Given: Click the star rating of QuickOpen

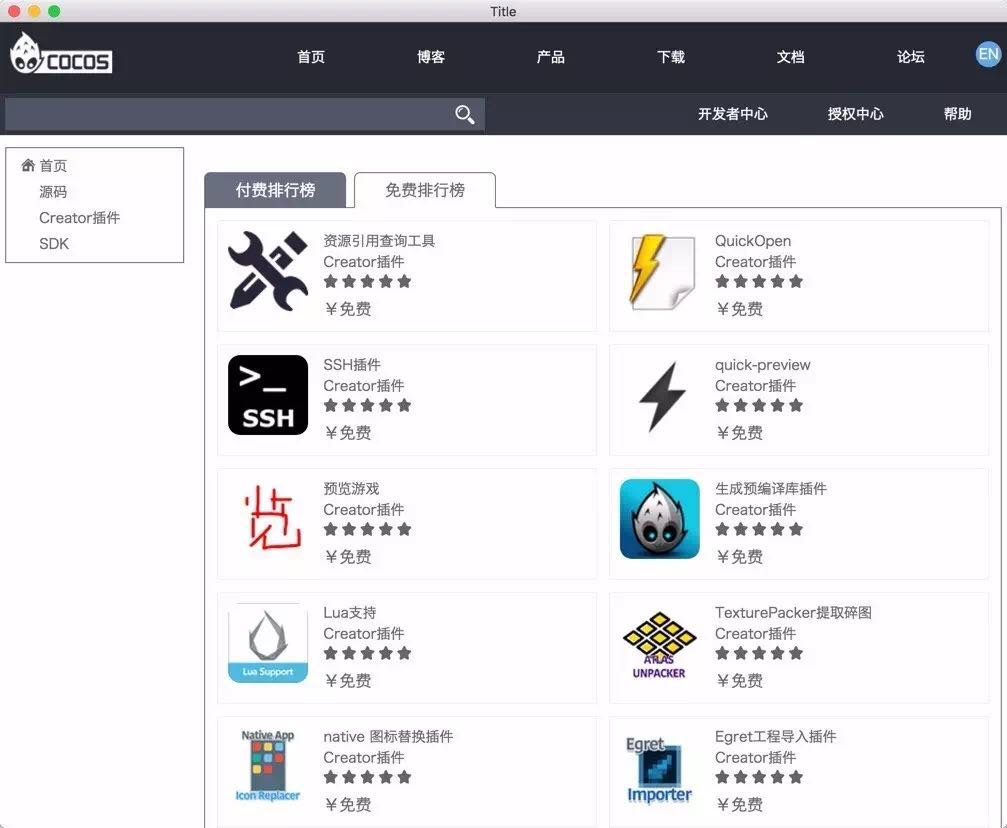Looking at the screenshot, I should tap(759, 281).
